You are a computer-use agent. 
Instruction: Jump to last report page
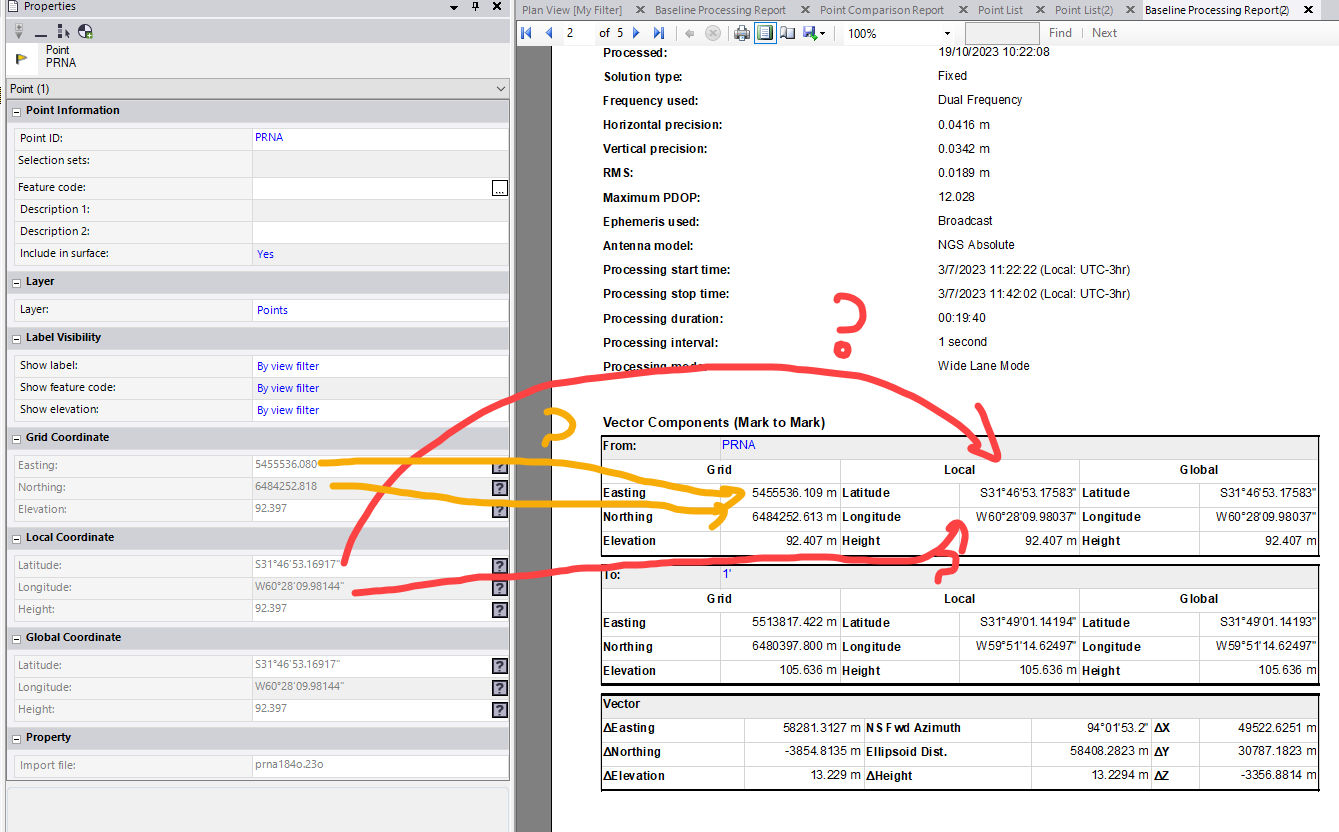click(x=658, y=33)
